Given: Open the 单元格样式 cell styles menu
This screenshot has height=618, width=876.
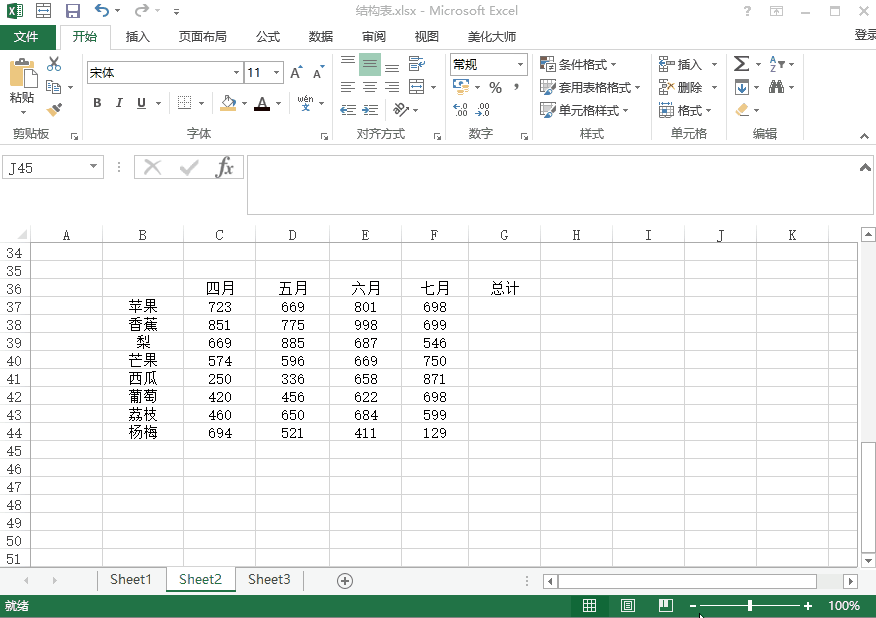Looking at the screenshot, I should click(x=584, y=110).
